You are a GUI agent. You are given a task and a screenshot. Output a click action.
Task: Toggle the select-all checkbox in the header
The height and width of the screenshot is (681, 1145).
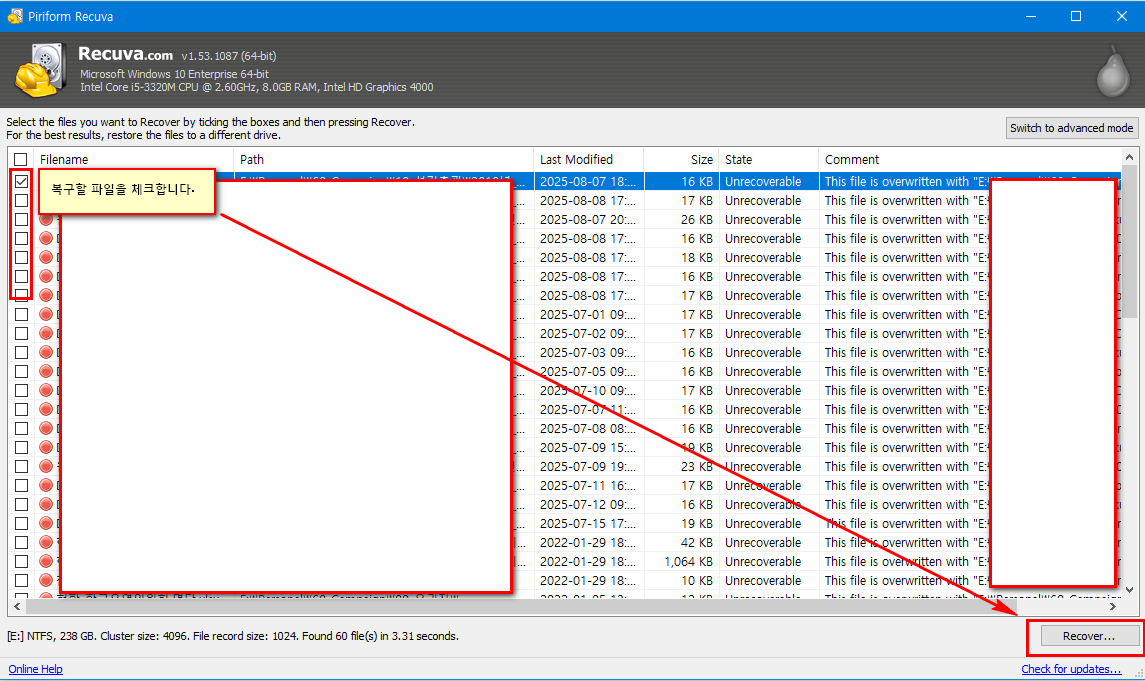[x=20, y=159]
